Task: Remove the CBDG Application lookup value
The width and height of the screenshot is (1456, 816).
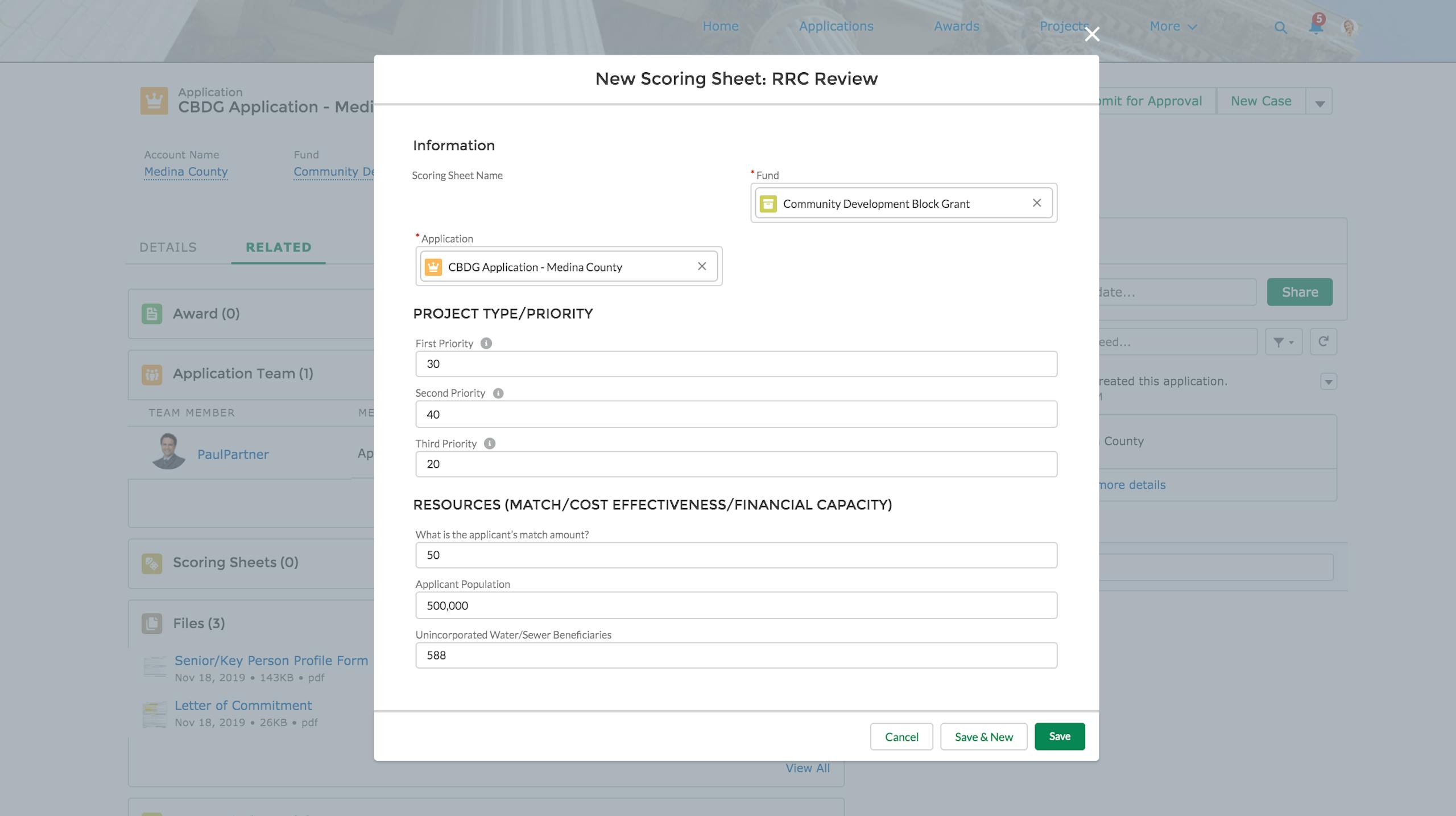Action: pyautogui.click(x=702, y=266)
